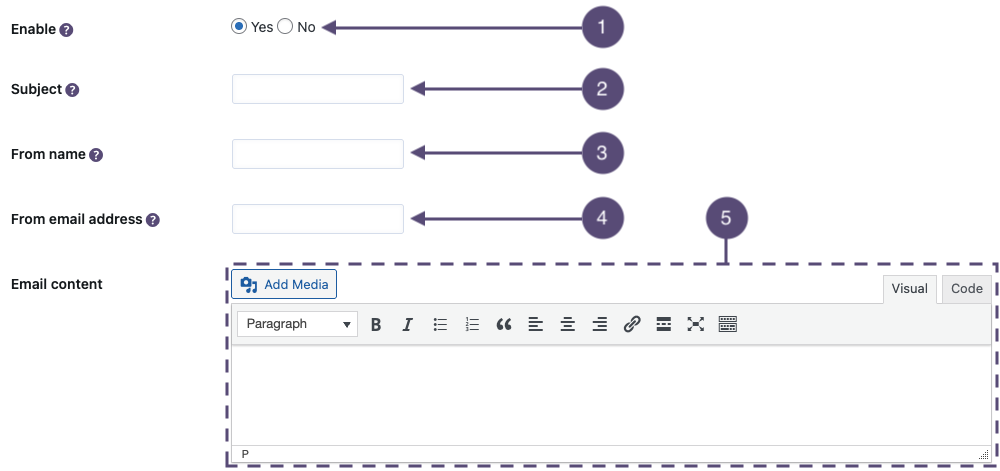
Task: Click the Add Media button
Action: (285, 285)
